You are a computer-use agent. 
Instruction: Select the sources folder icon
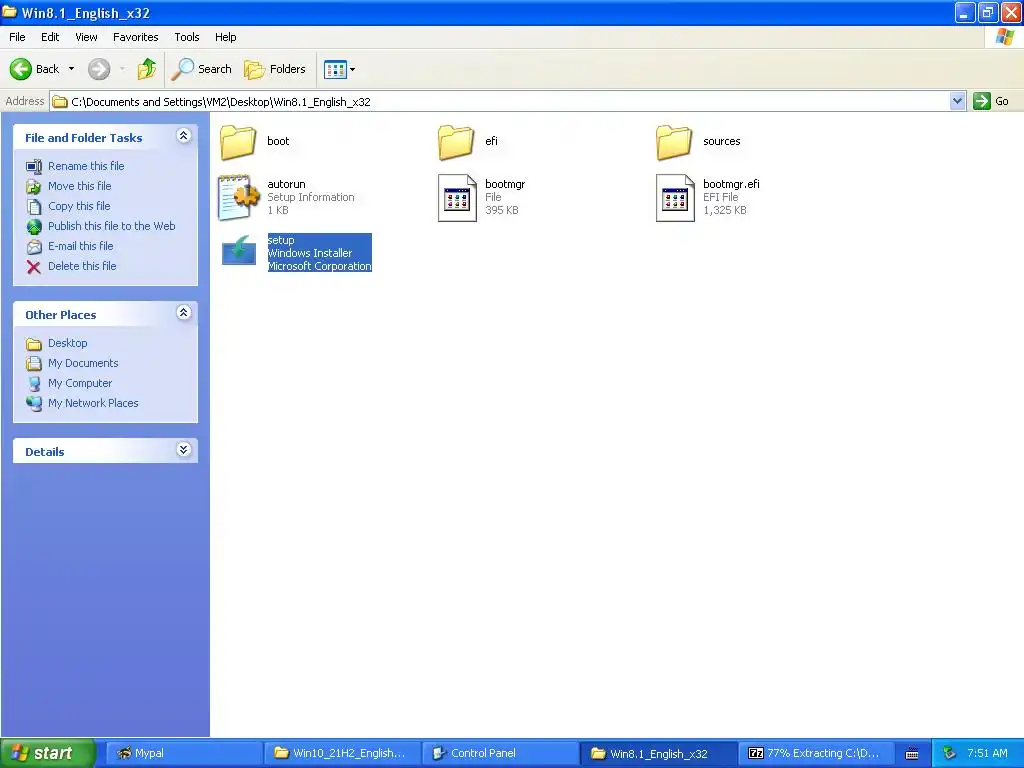(x=674, y=142)
